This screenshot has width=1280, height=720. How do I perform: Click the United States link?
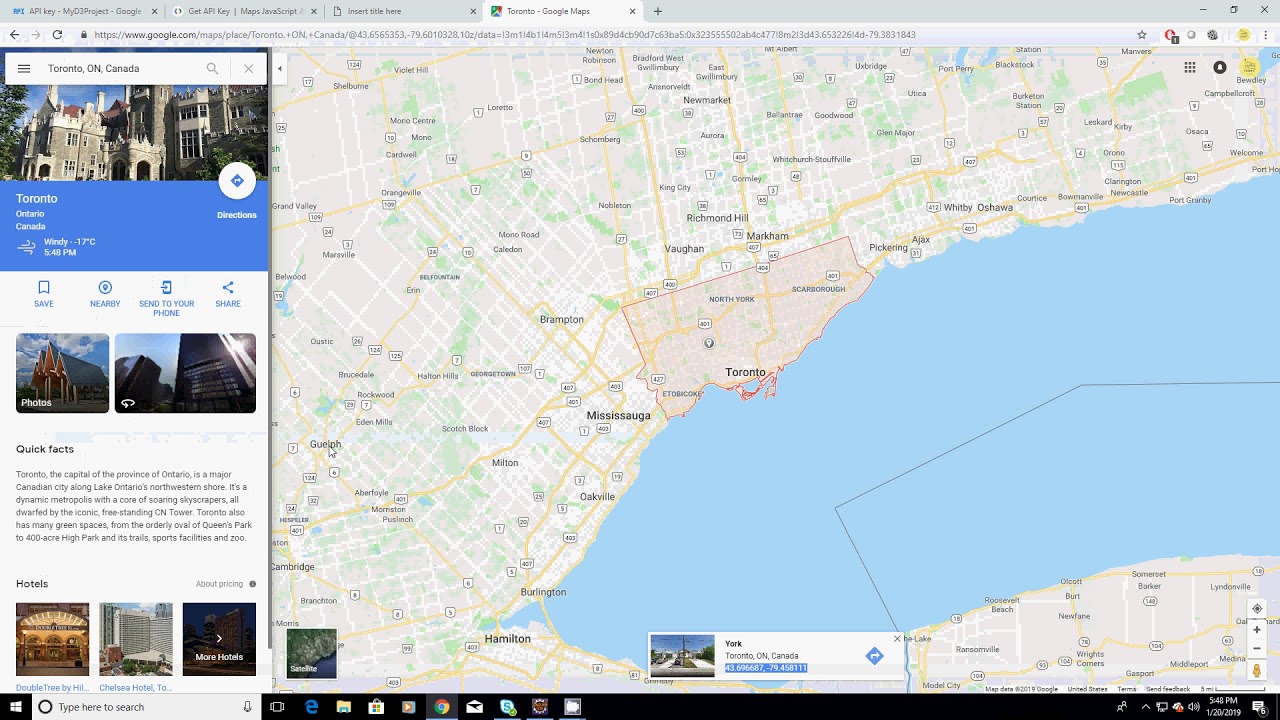pos(1088,689)
